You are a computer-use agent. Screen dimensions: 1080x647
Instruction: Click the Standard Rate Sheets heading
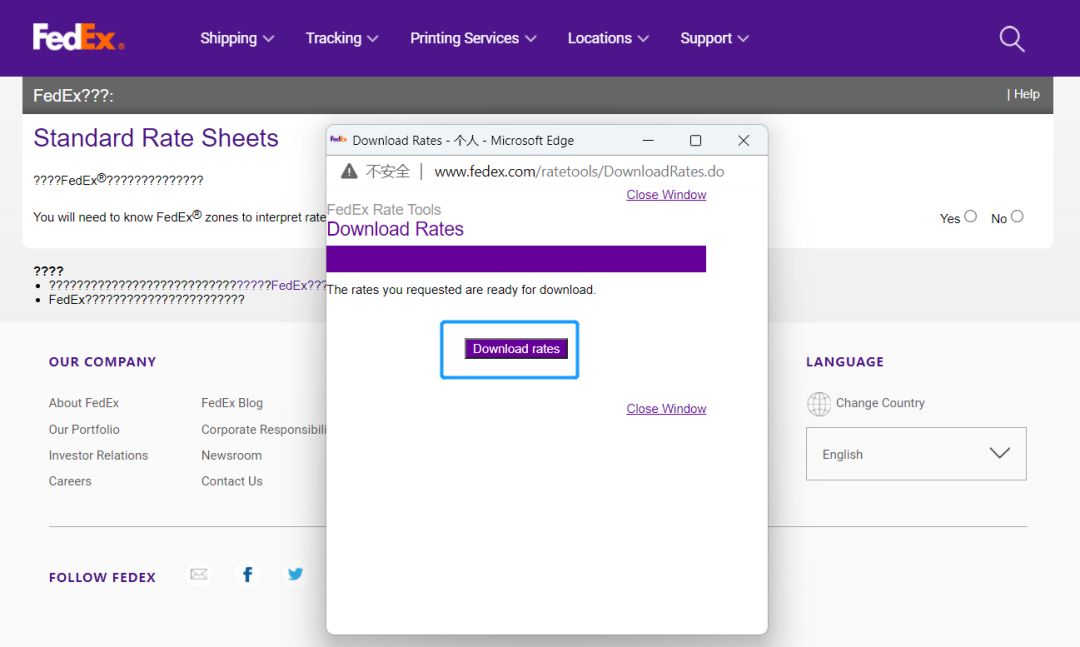pyautogui.click(x=156, y=138)
